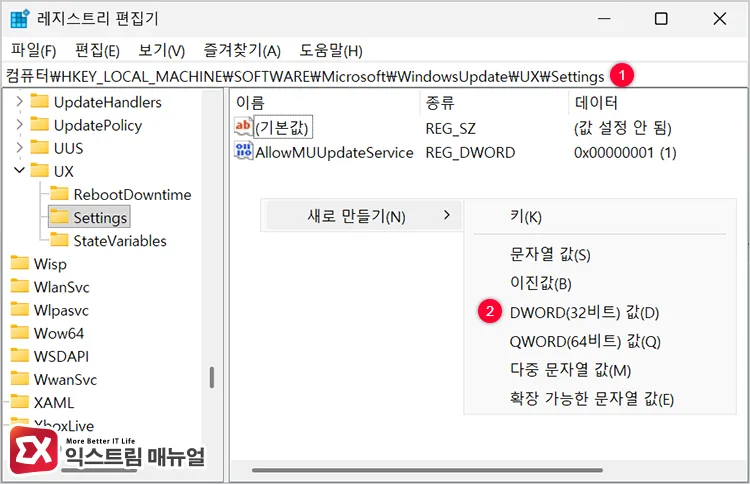Select the Wow64 tree label
Viewport: 750px width, 484px height.
coord(59,333)
